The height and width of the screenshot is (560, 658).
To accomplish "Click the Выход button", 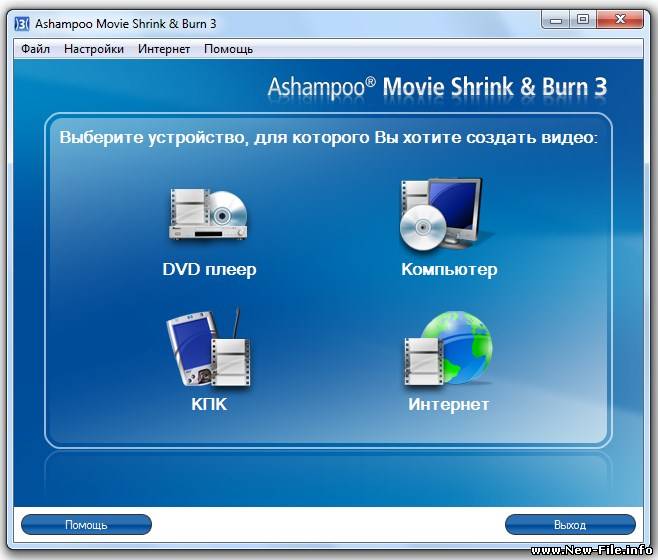I will point(570,525).
